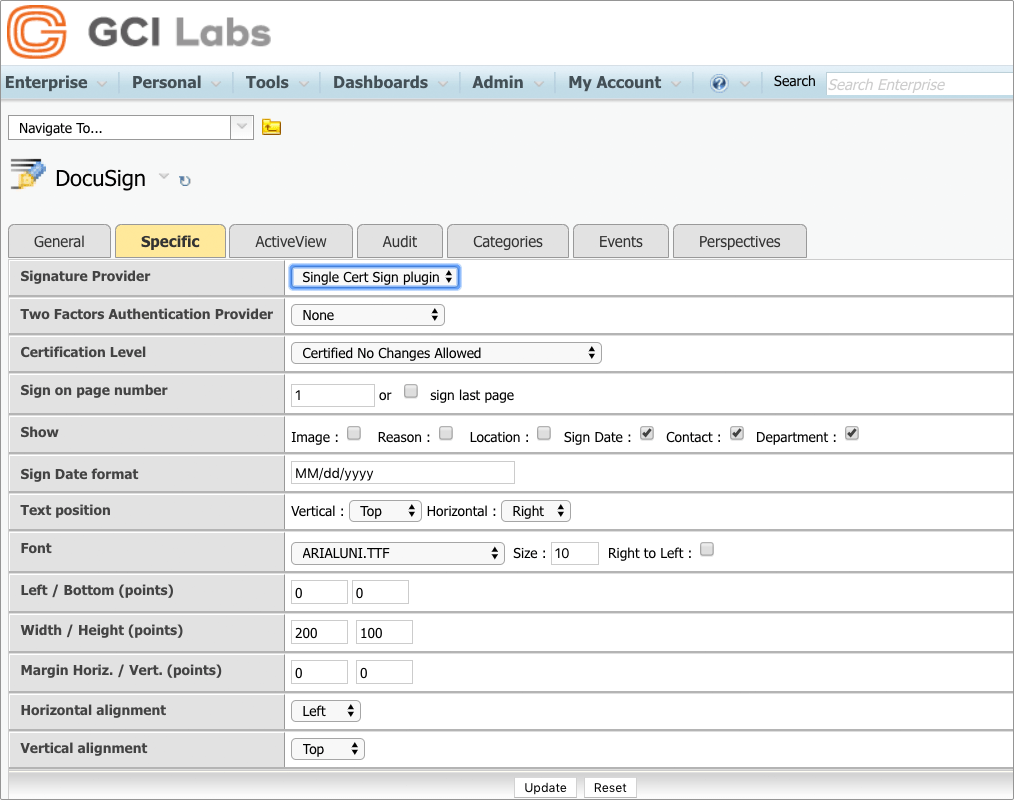
Task: Enable the Location show checkbox
Action: 544,433
